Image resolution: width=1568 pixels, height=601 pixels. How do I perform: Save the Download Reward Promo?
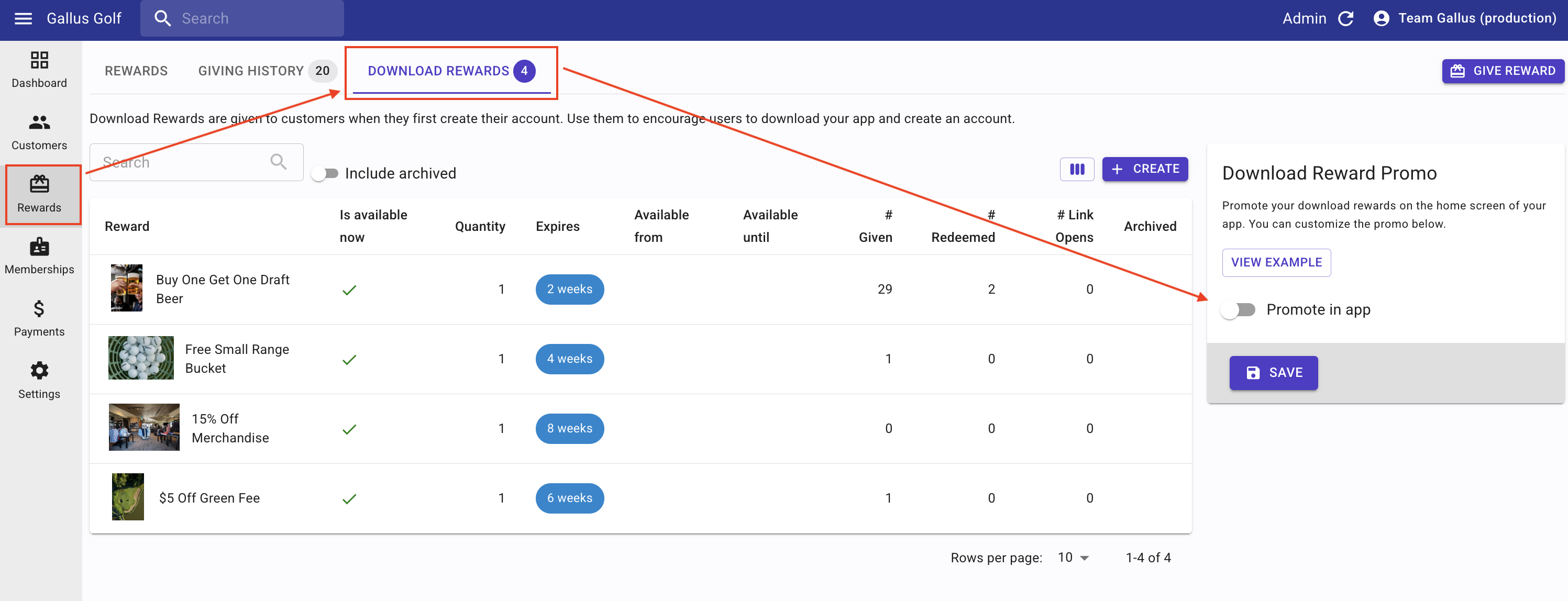point(1273,372)
